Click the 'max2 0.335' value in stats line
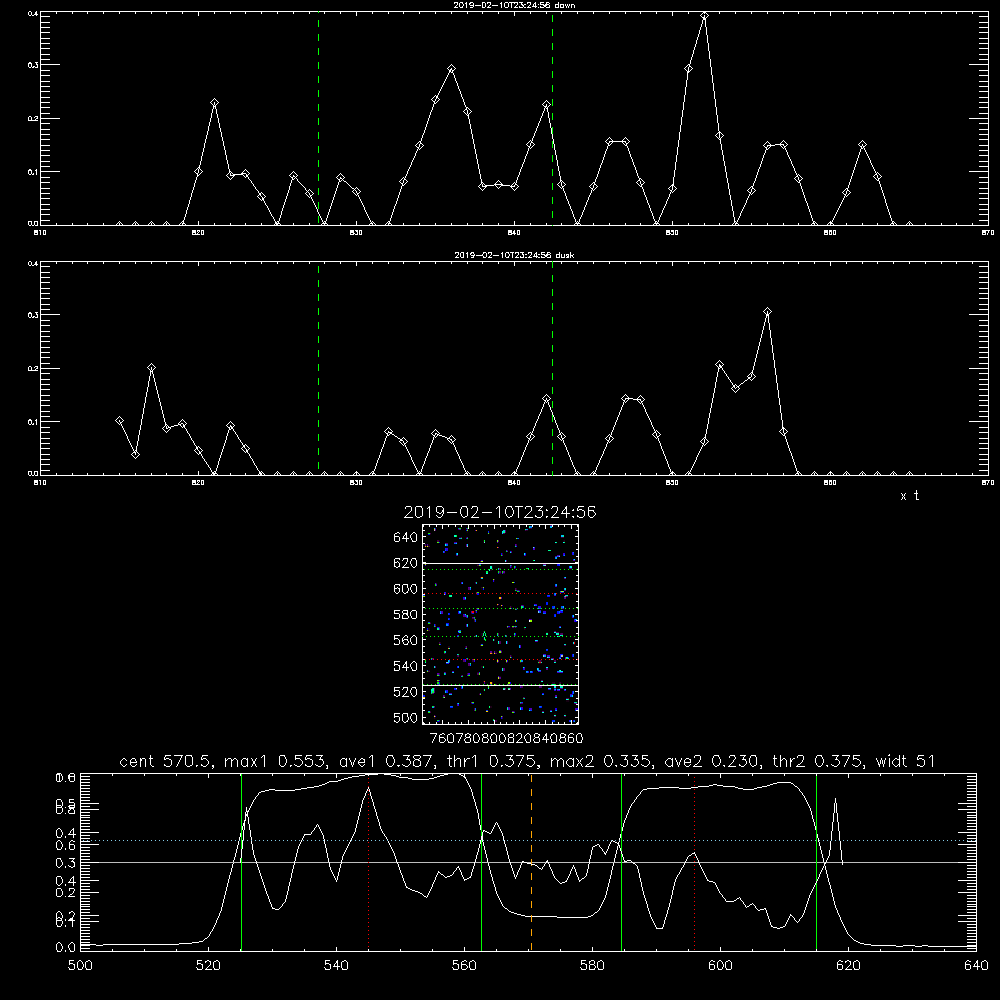The image size is (1000, 1000). click(x=601, y=761)
